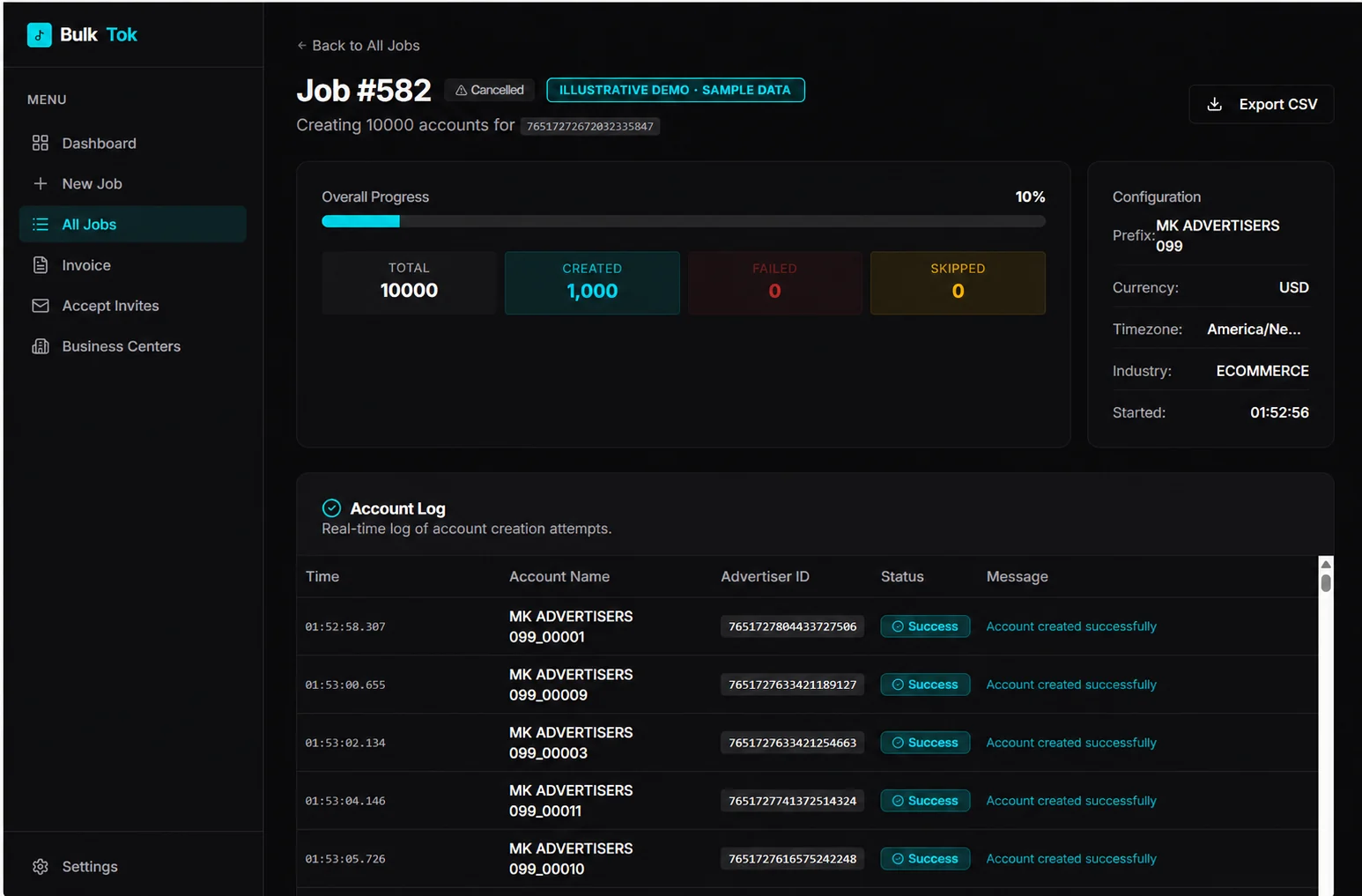This screenshot has height=896, width=1362.
Task: Click the Illustrative Demo Sample Data badge
Action: tap(675, 90)
